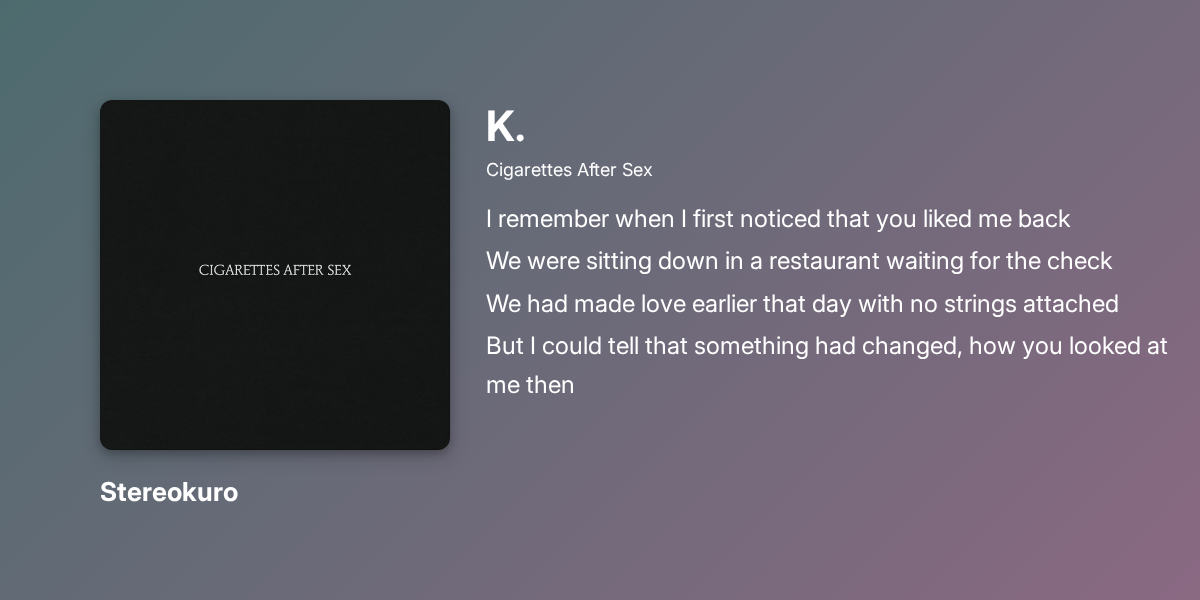
Task: Click the Stereokuro brand name
Action: [x=169, y=492]
